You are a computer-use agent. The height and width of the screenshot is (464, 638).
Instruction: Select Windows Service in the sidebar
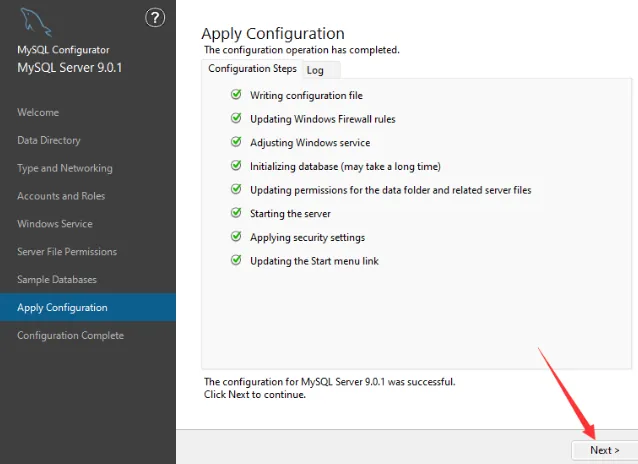[55, 224]
